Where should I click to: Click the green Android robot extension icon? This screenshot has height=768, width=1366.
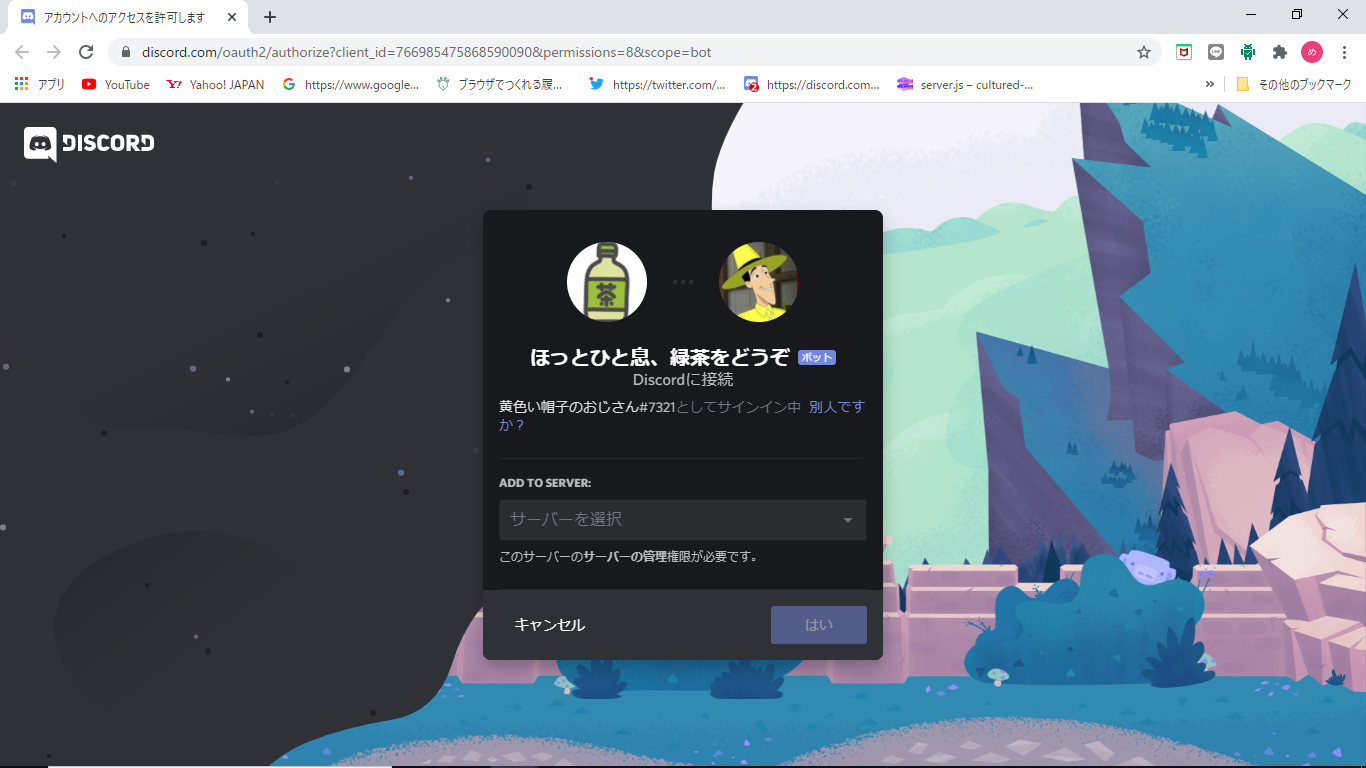[x=1248, y=52]
